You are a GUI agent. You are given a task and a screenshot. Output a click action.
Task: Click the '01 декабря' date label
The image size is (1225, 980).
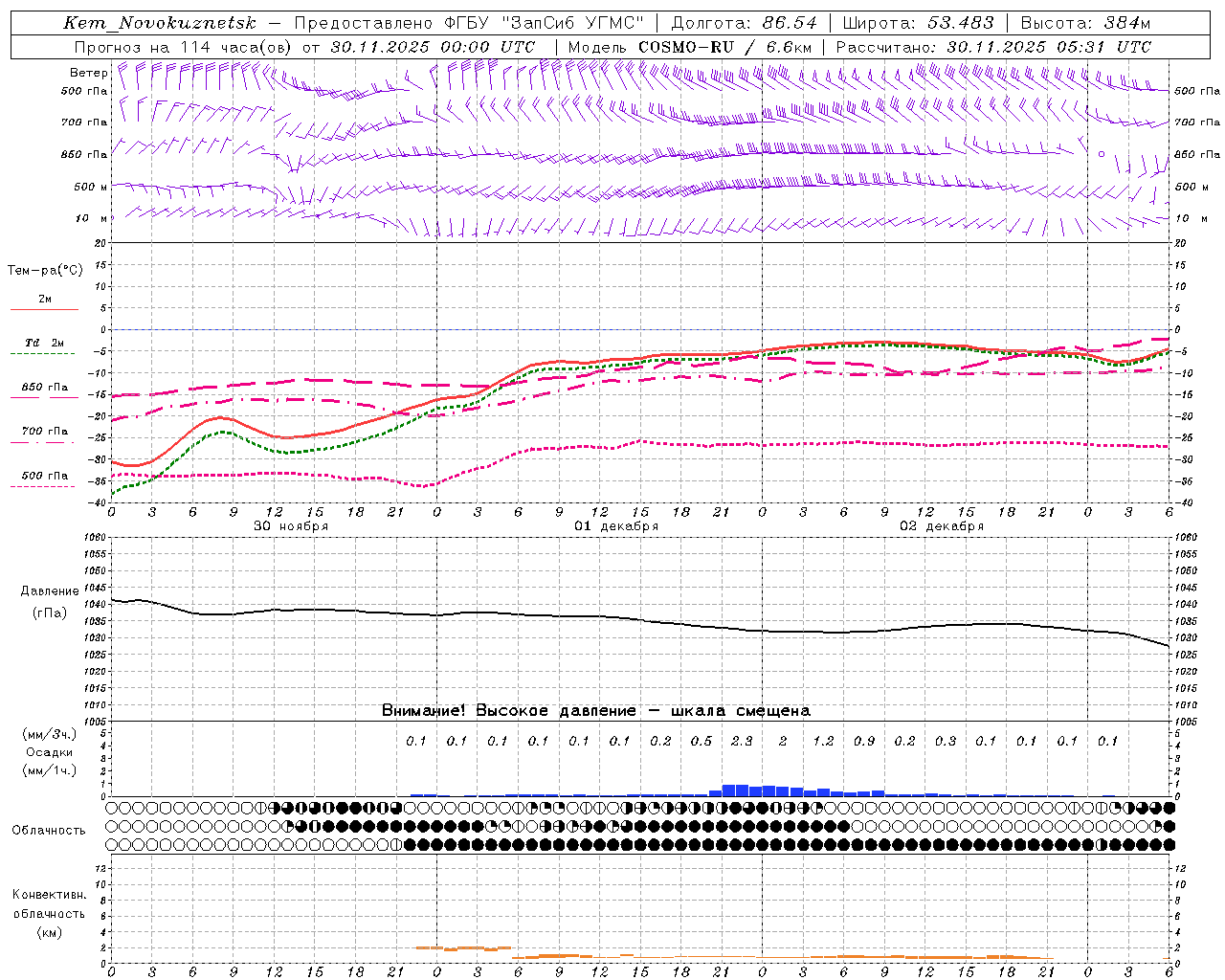click(x=616, y=526)
